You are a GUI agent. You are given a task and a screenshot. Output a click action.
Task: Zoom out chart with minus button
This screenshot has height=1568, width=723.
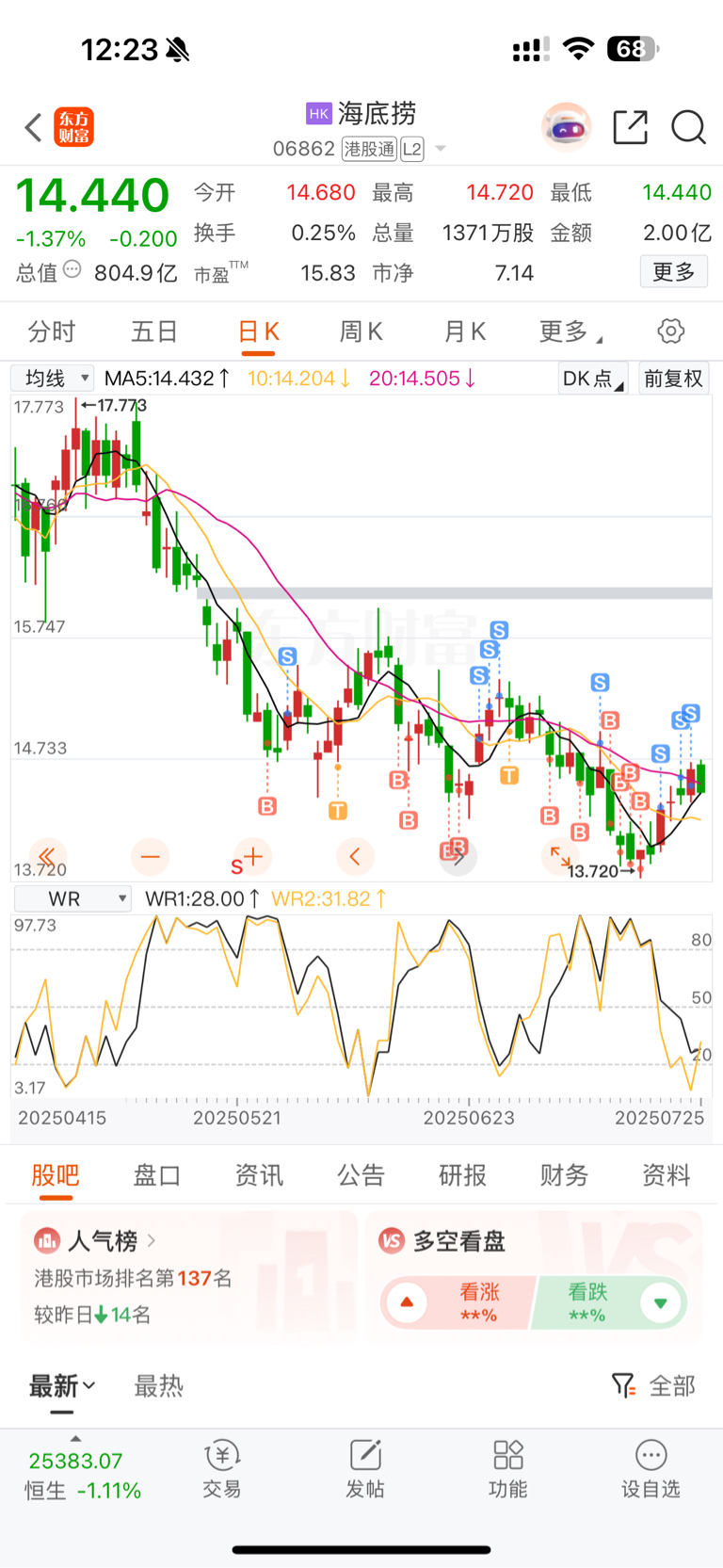[150, 856]
